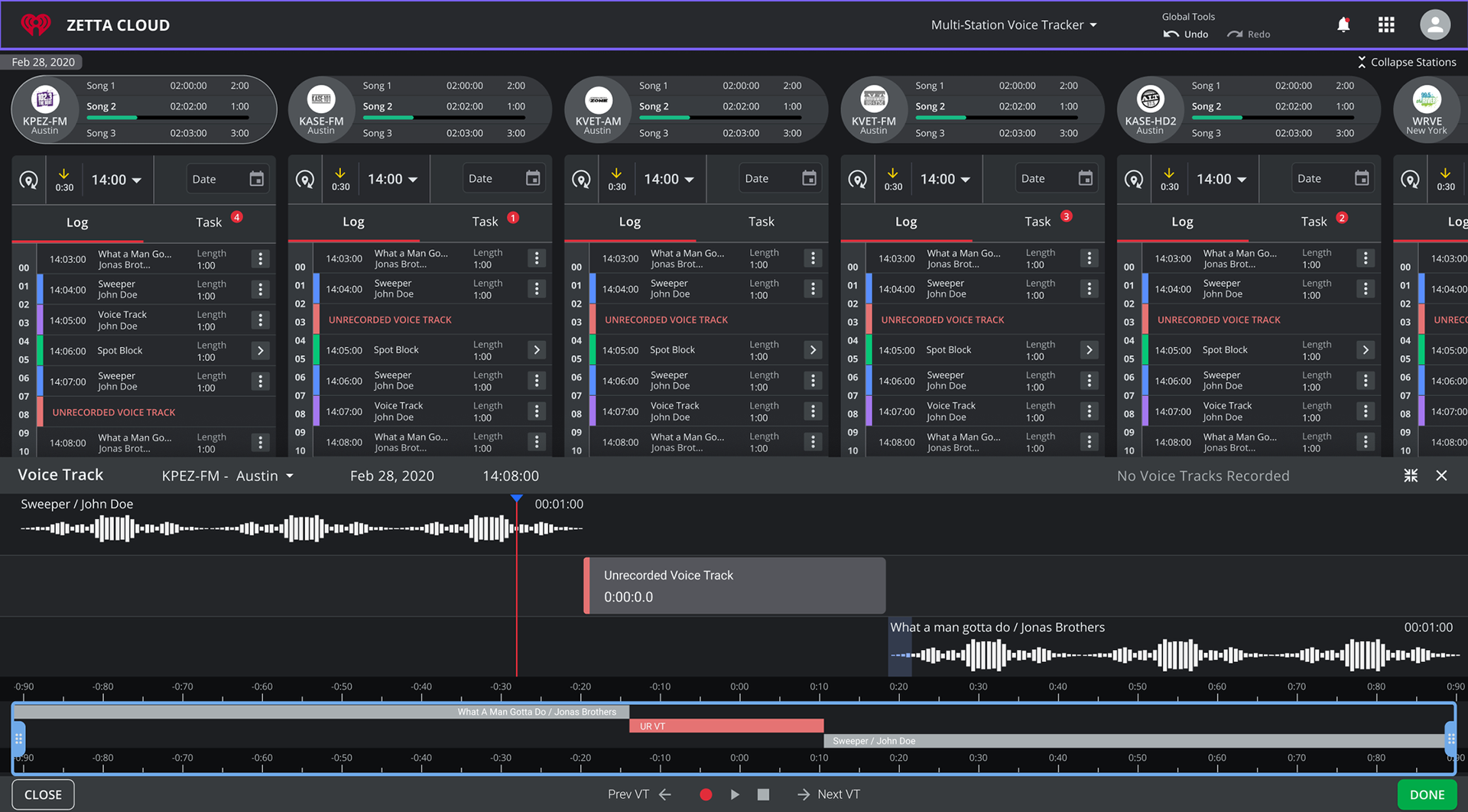Open KVET-FM 14:00 hour dropdown
Viewport: 1468px width, 812px height.
click(945, 180)
